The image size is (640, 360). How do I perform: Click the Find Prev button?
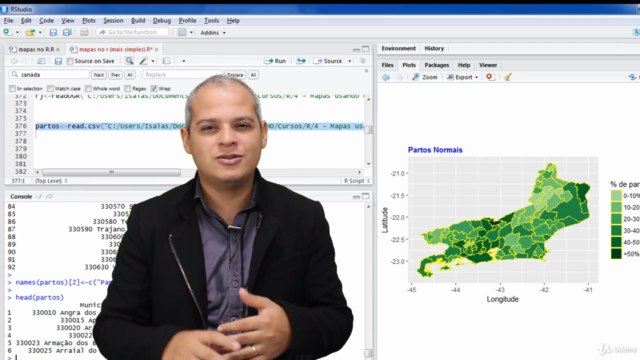pos(116,75)
